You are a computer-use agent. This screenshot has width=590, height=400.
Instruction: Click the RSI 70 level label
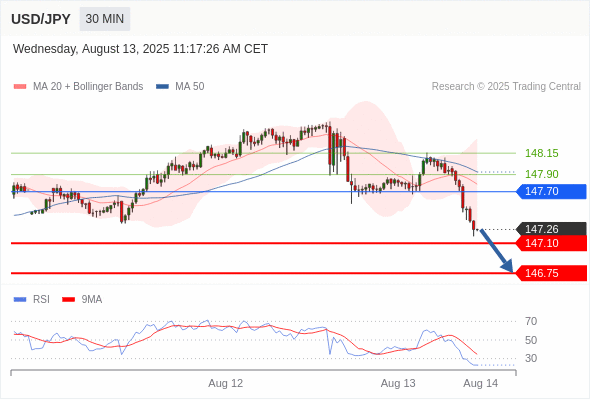tap(531, 321)
